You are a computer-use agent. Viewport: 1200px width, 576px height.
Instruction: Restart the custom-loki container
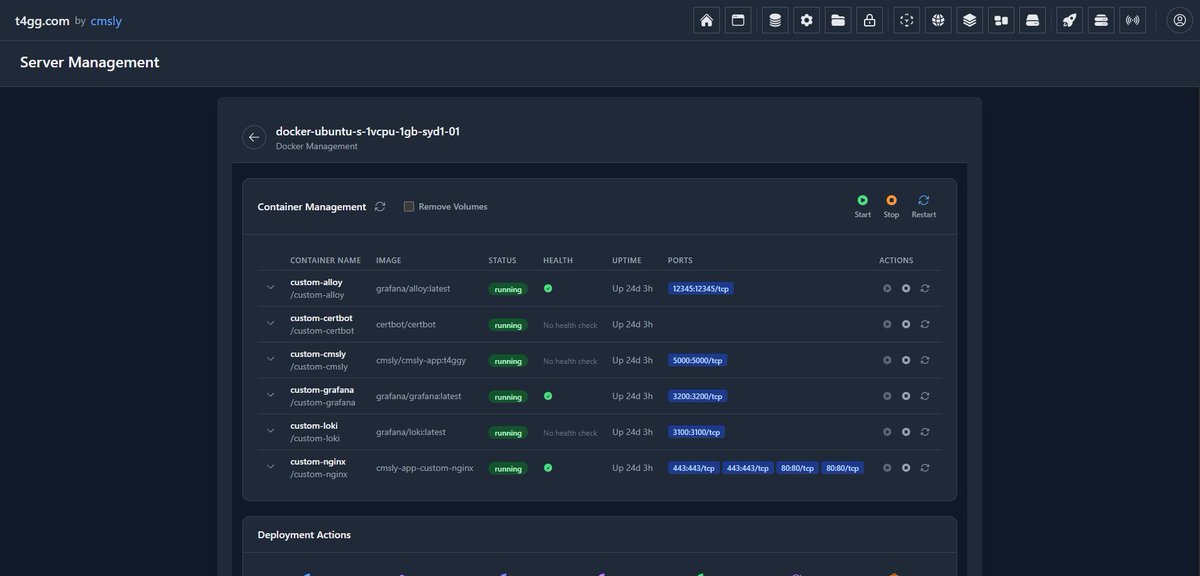tap(925, 432)
